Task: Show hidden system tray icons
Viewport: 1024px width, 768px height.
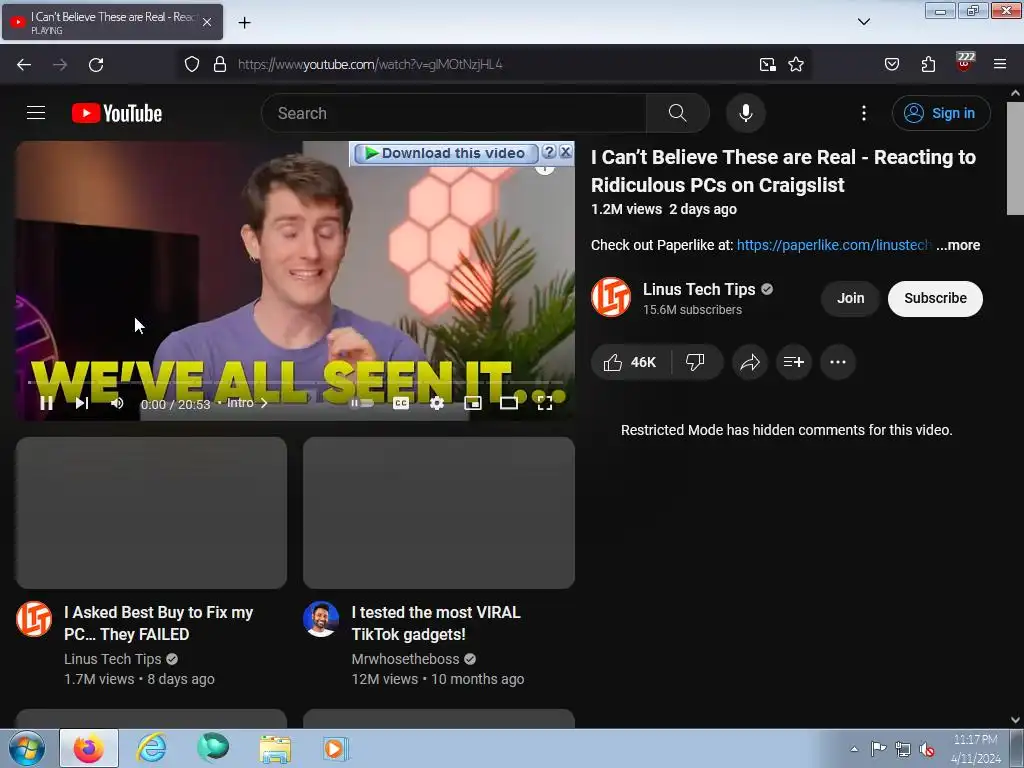Action: pos(854,749)
